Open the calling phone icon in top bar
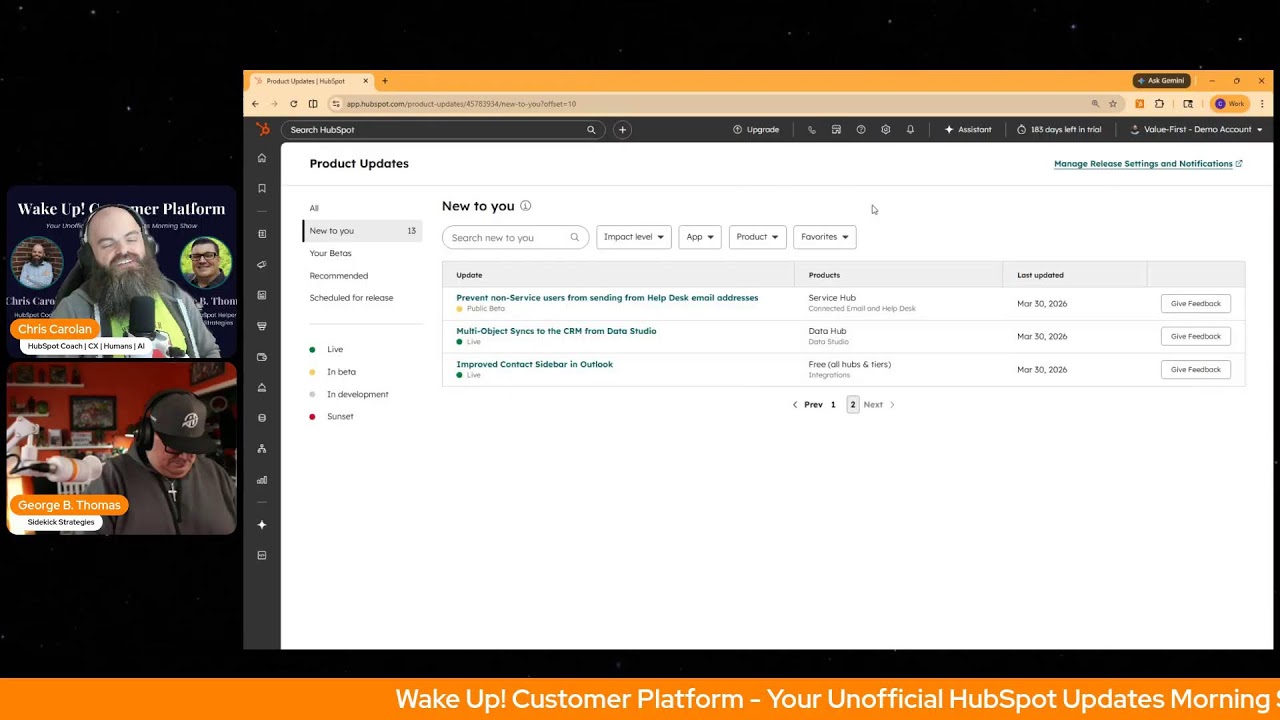 [x=811, y=129]
